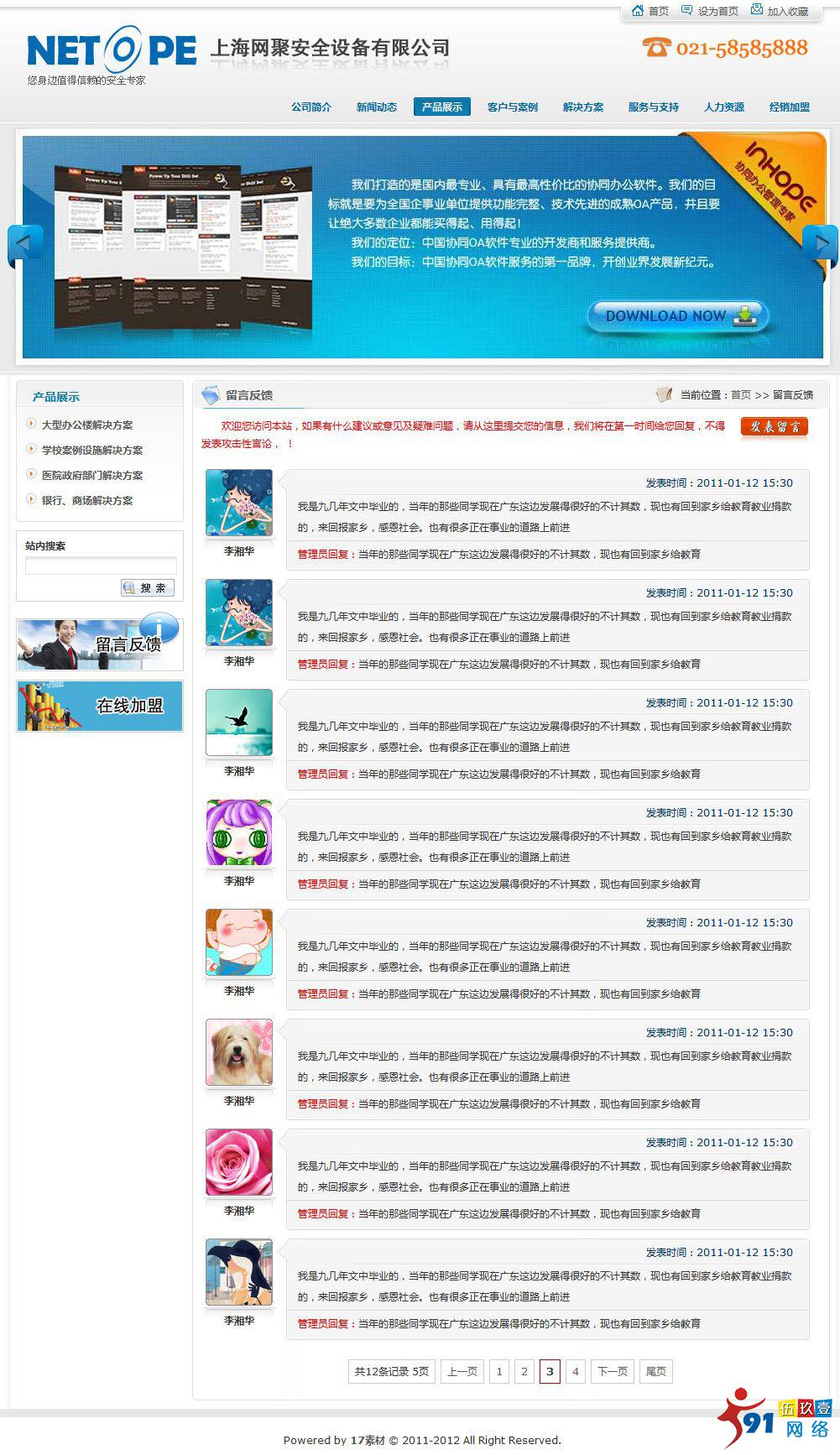This screenshot has width=840, height=1455.
Task: Open 客户与案例 menu item
Action: (513, 107)
